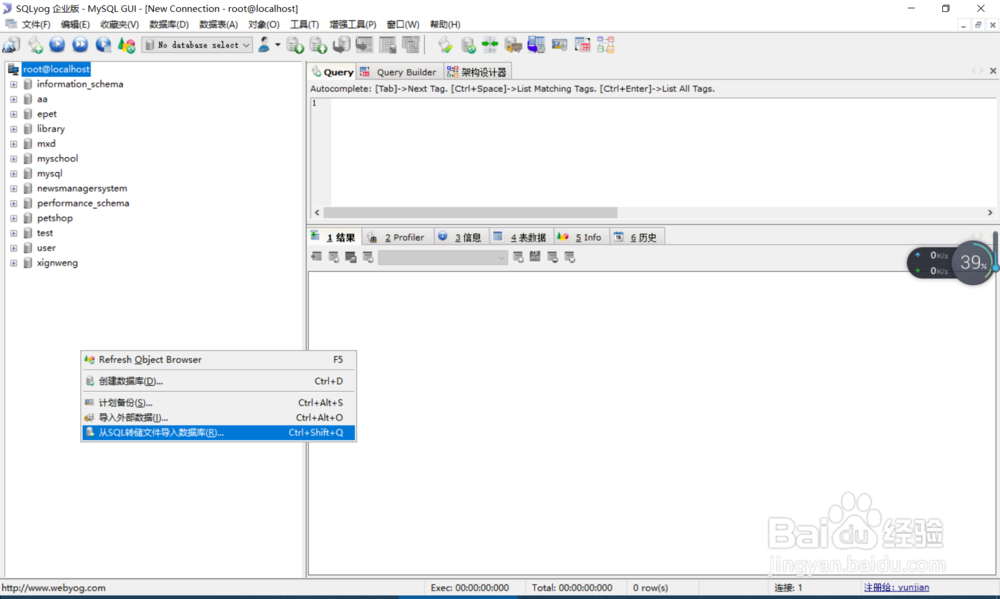Click the network speed widget showing 39%
Viewport: 1000px width, 599px height.
click(x=952, y=262)
